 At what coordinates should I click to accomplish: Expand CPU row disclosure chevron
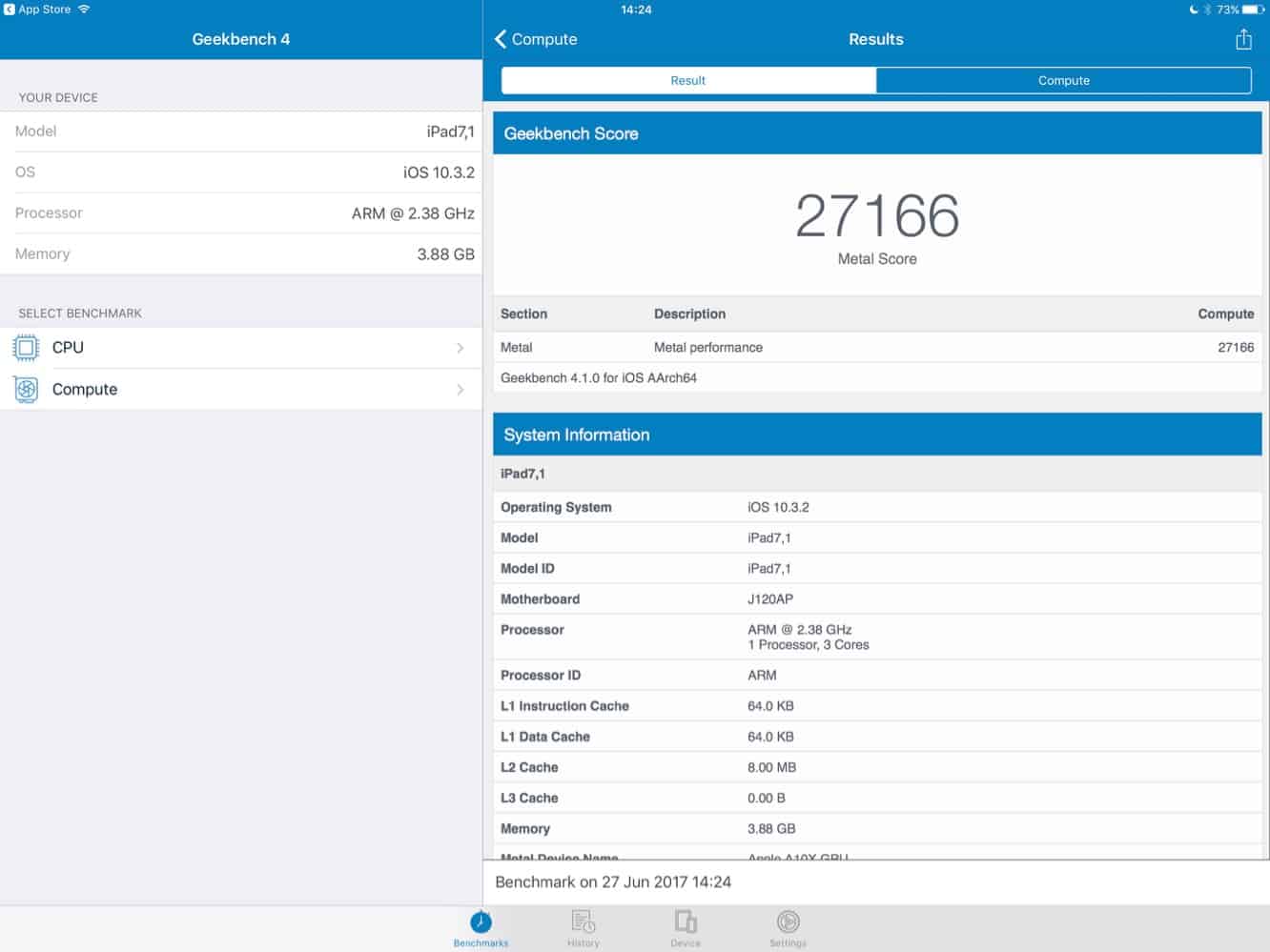[x=461, y=348]
